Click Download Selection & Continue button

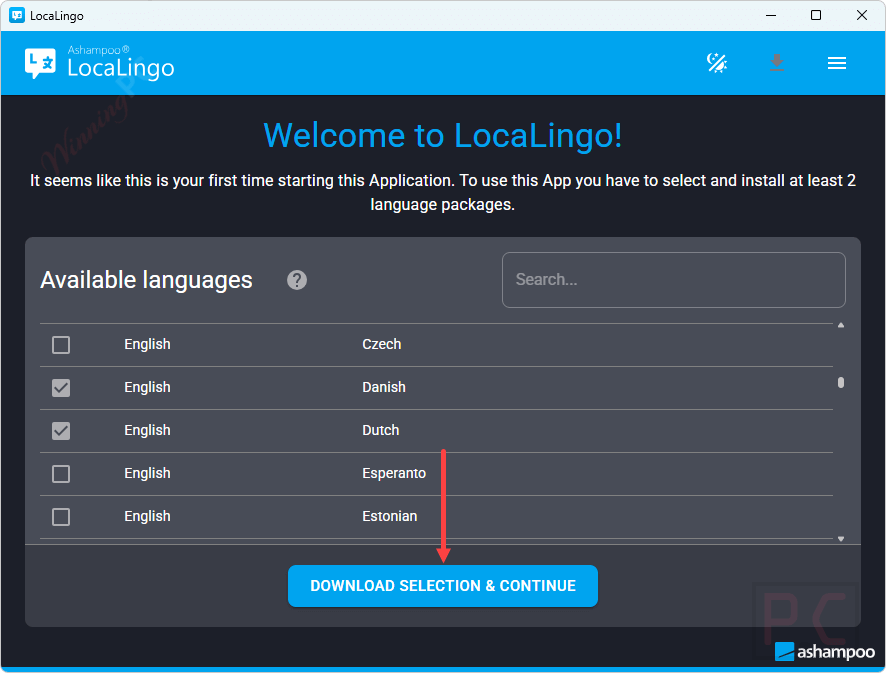443,586
